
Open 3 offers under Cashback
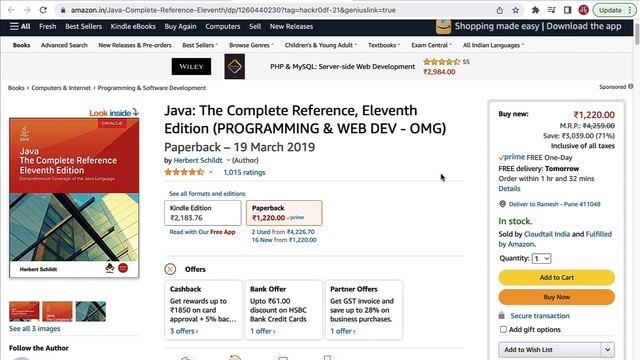[x=184, y=331]
